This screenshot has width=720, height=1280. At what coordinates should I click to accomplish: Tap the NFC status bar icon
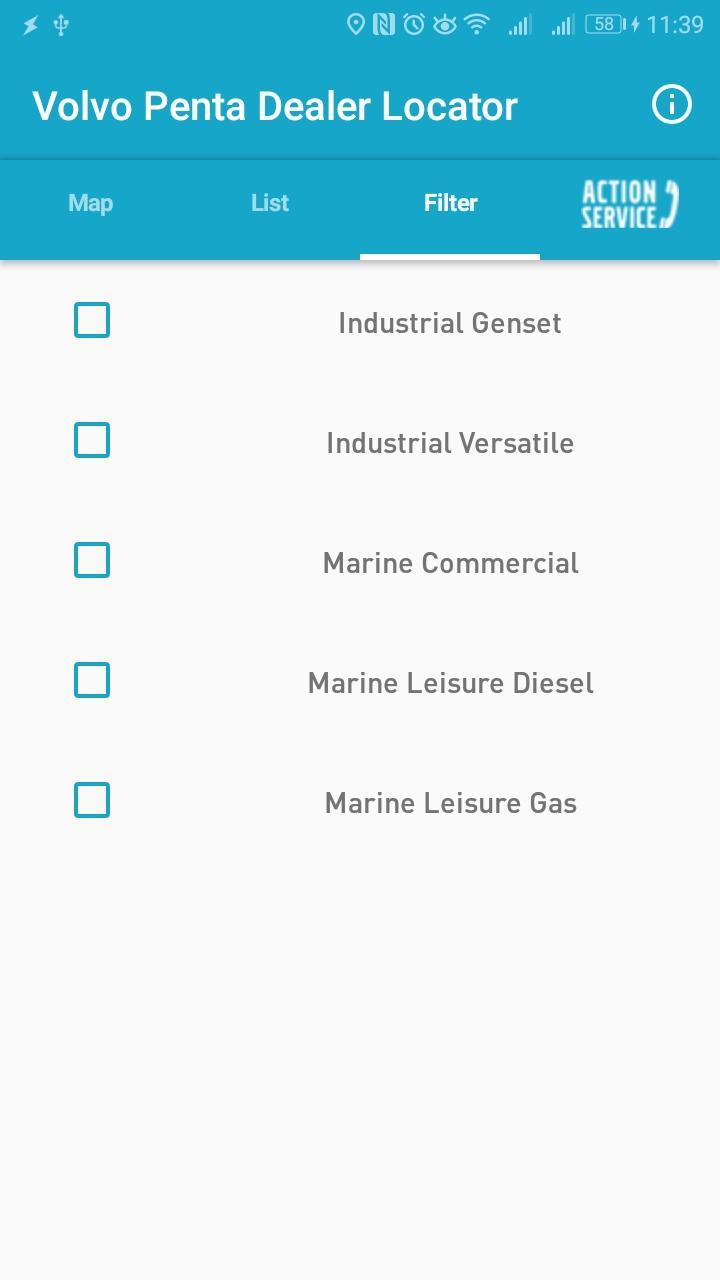pyautogui.click(x=384, y=25)
